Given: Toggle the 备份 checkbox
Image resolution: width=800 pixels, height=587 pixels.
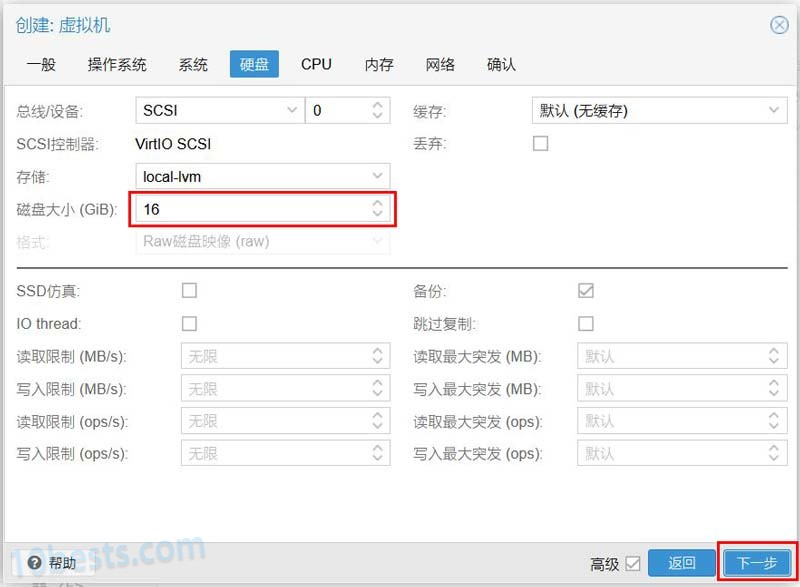Looking at the screenshot, I should point(586,290).
